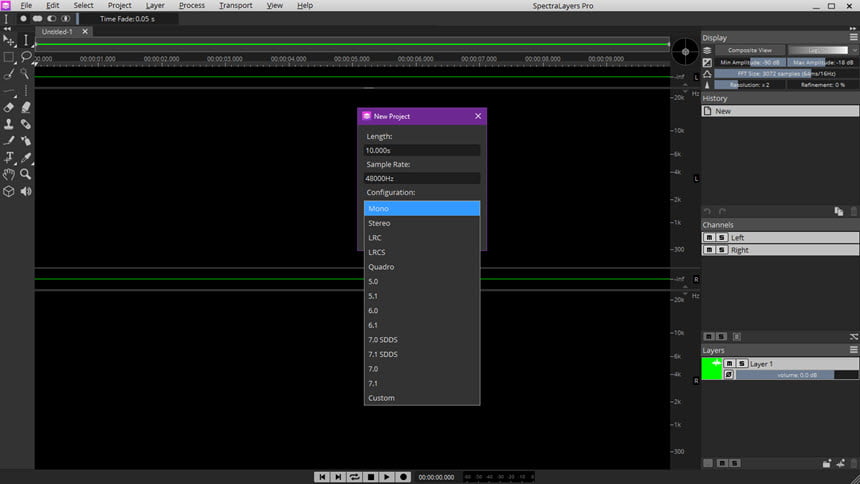Image resolution: width=860 pixels, height=484 pixels.
Task: Select the Heal bandage tool
Action: (26, 124)
